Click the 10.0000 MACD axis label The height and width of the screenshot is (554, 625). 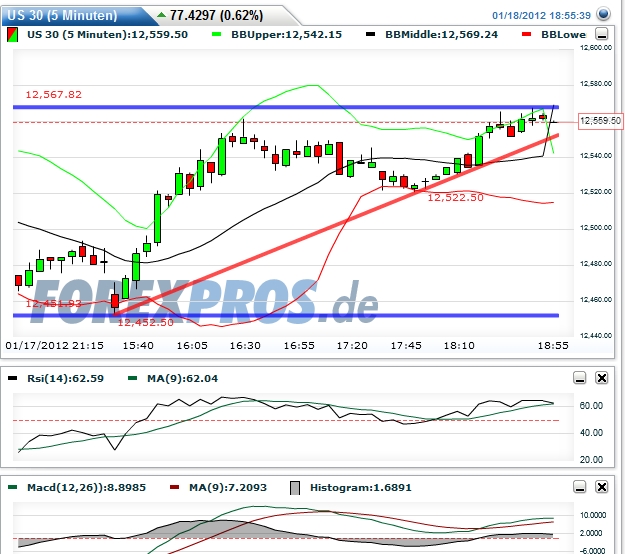593,515
